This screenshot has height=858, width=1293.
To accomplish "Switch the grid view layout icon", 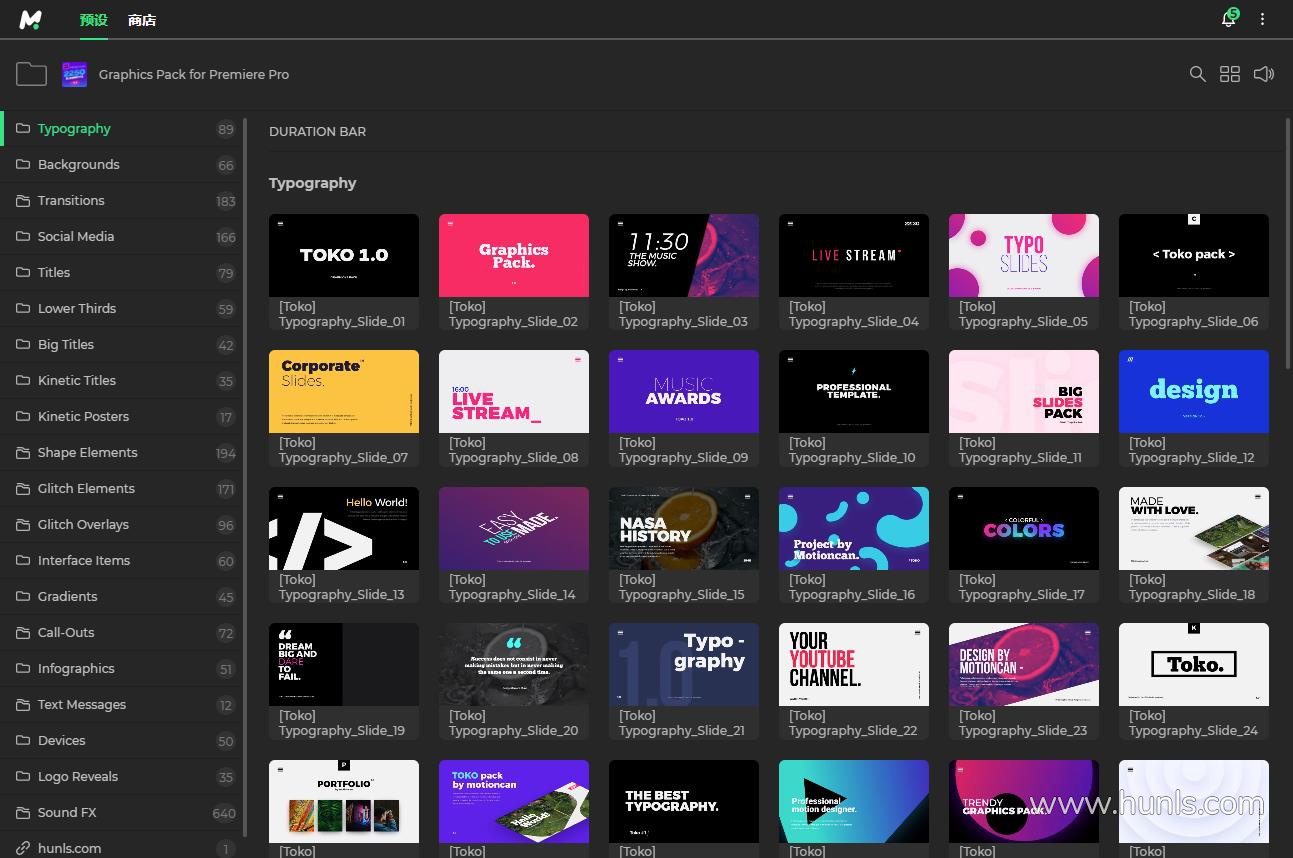I will [x=1230, y=74].
